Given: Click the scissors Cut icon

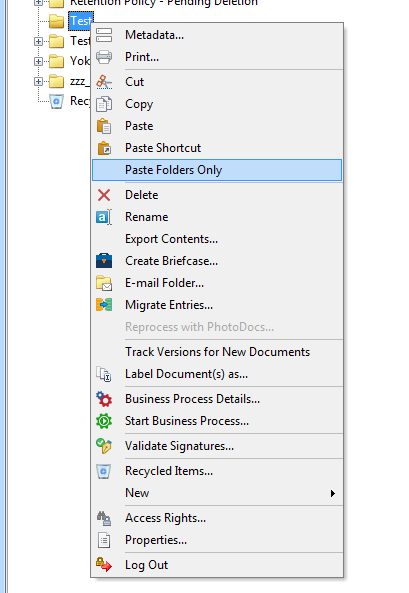Looking at the screenshot, I should [104, 82].
